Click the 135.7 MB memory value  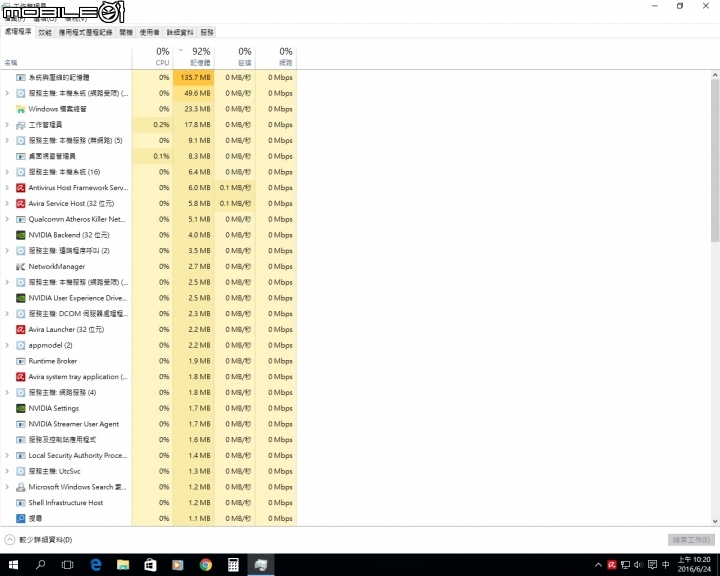[195, 77]
